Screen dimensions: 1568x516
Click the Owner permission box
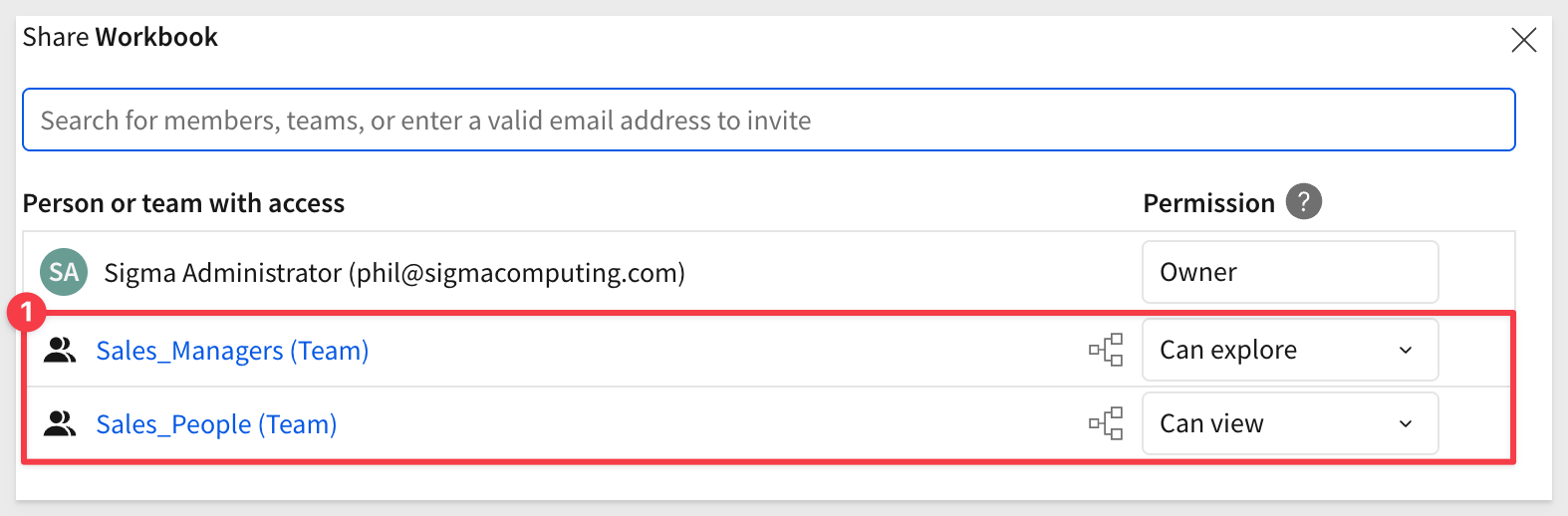coord(1290,272)
